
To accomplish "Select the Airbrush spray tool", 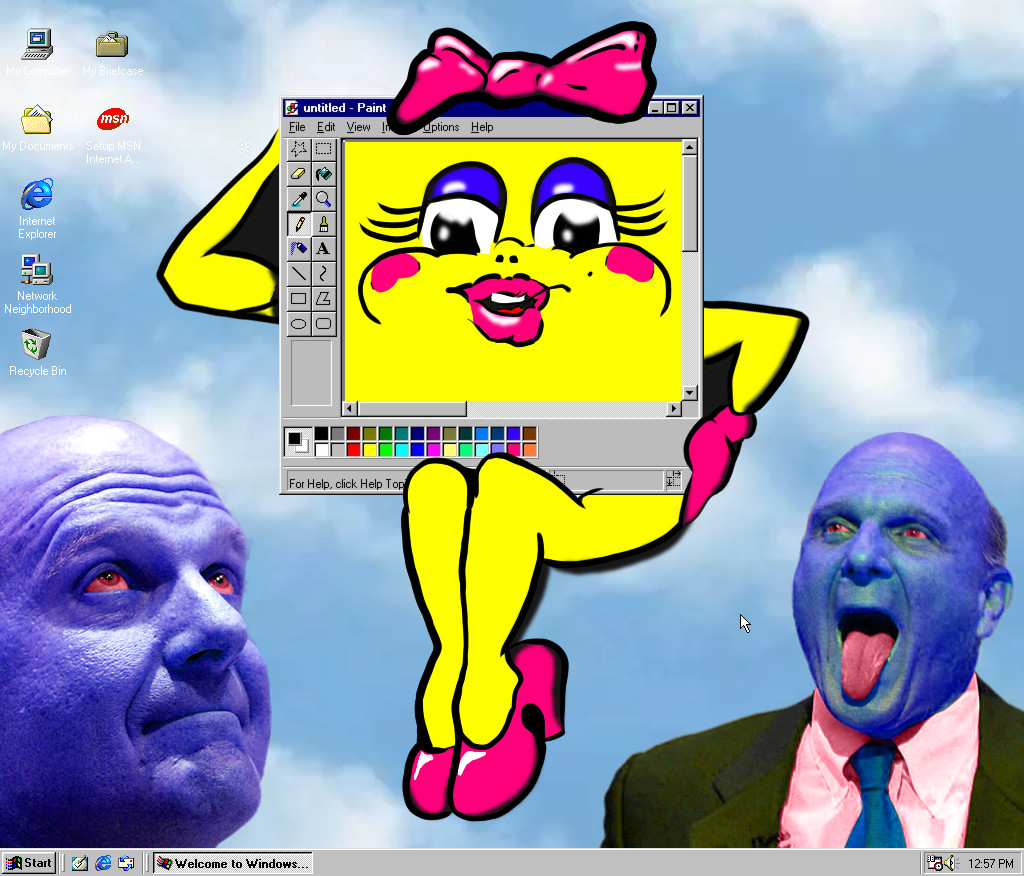I will click(x=298, y=248).
